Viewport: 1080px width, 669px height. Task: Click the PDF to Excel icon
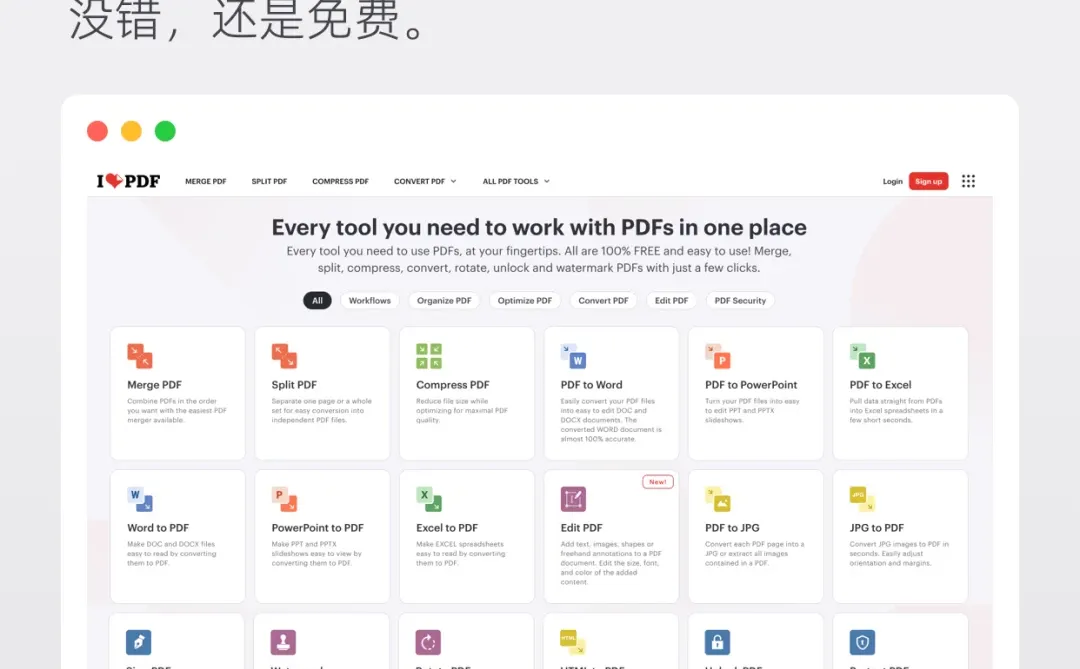(x=862, y=356)
